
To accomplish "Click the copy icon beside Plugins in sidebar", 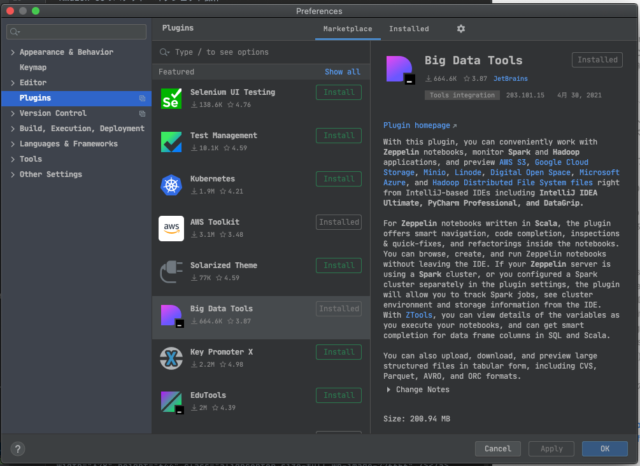I will 142,98.
